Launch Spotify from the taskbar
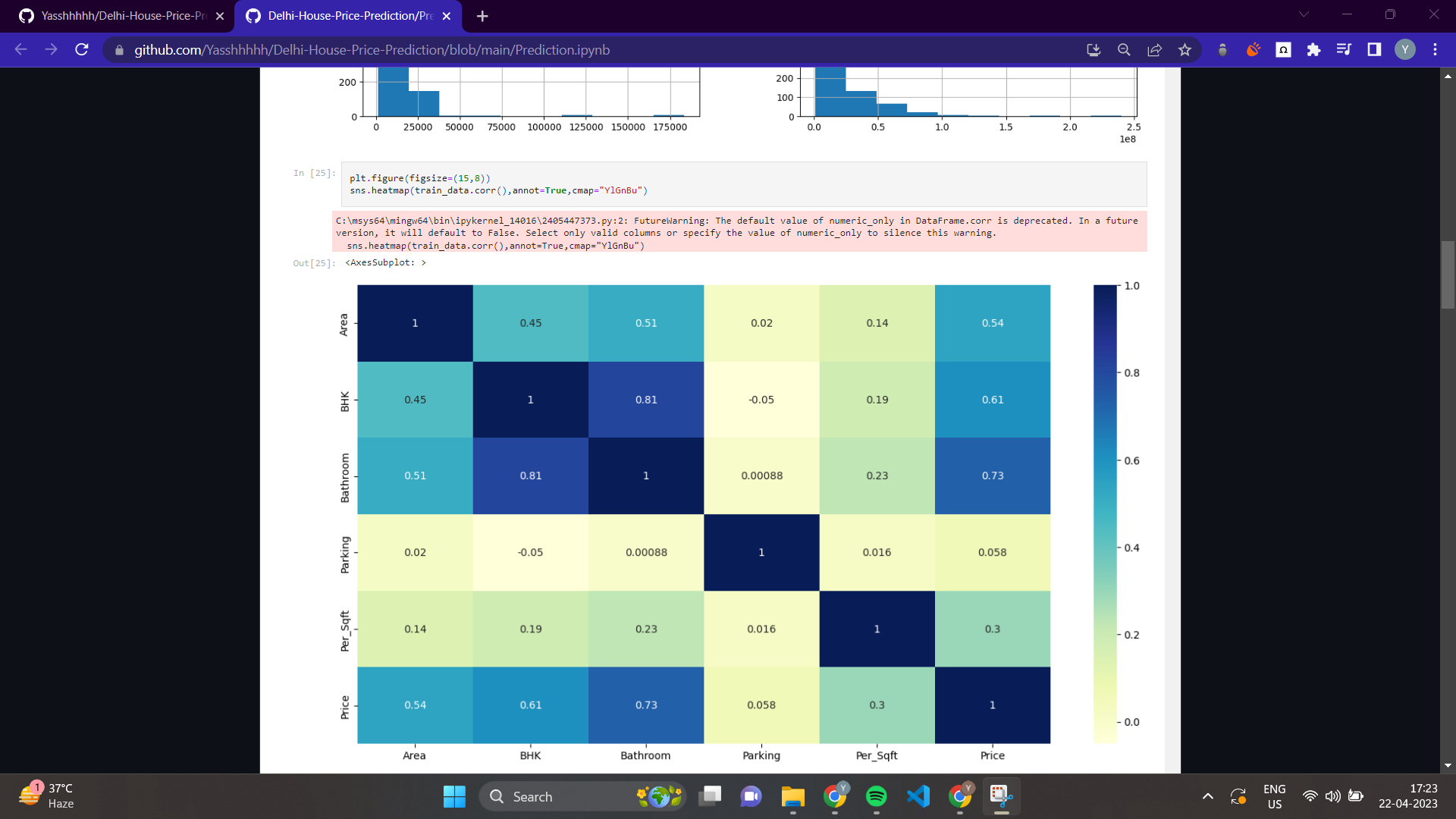 click(877, 796)
